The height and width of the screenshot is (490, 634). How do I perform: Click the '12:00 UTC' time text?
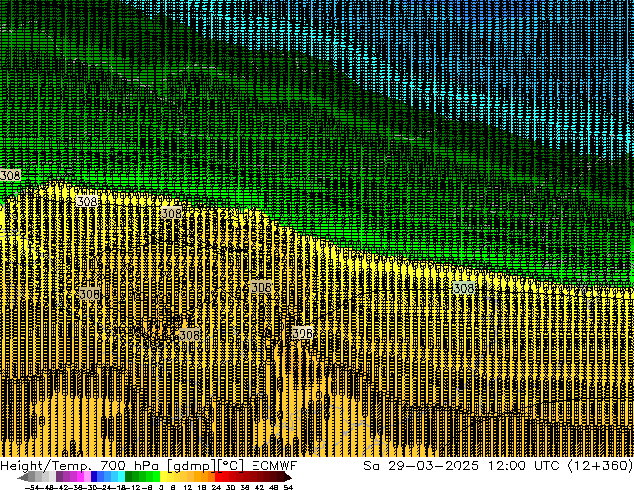[x=523, y=466]
